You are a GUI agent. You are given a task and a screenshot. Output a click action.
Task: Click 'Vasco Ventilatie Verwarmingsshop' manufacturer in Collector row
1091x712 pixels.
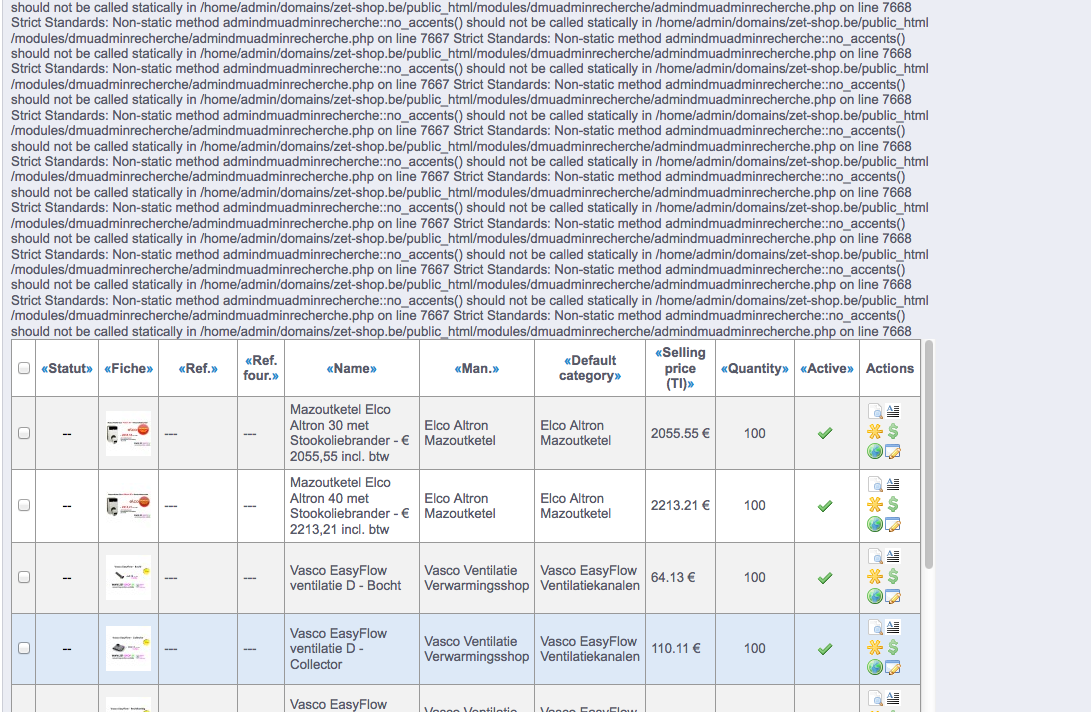tap(477, 649)
